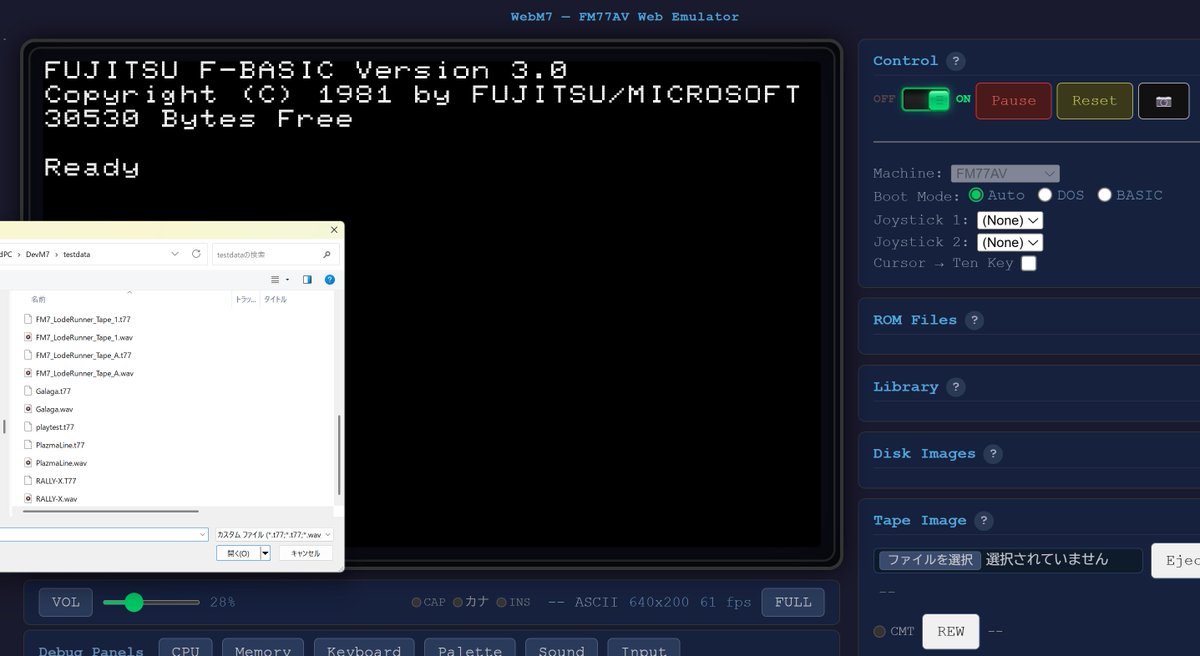Click 開く(O) to open the file
The width and height of the screenshot is (1200, 656).
pos(238,553)
